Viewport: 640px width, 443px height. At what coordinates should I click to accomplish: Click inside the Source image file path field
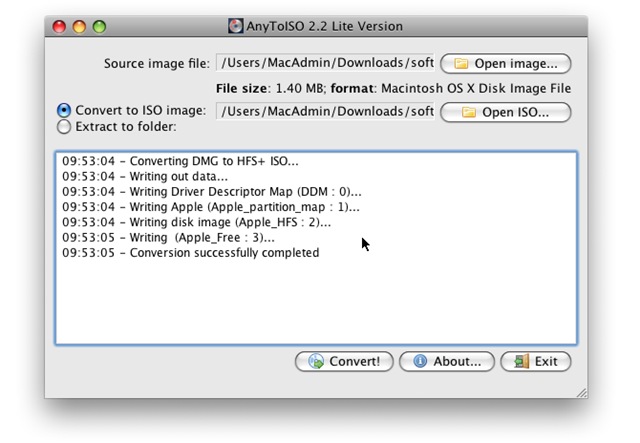[325, 63]
